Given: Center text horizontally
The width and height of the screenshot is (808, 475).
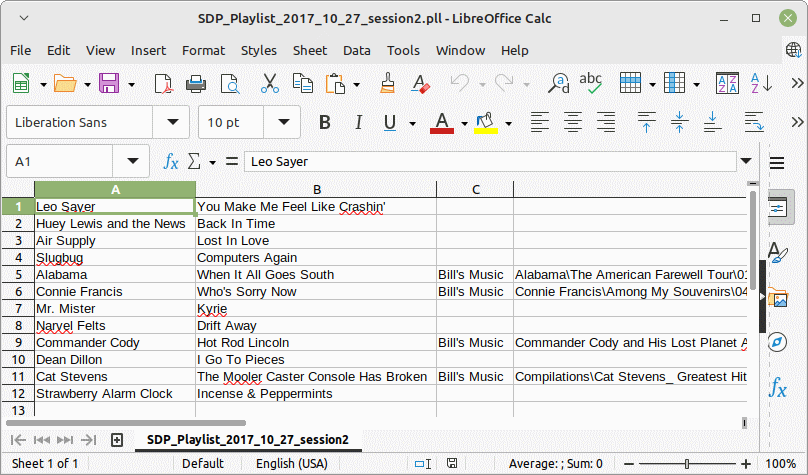Looking at the screenshot, I should coord(573,123).
